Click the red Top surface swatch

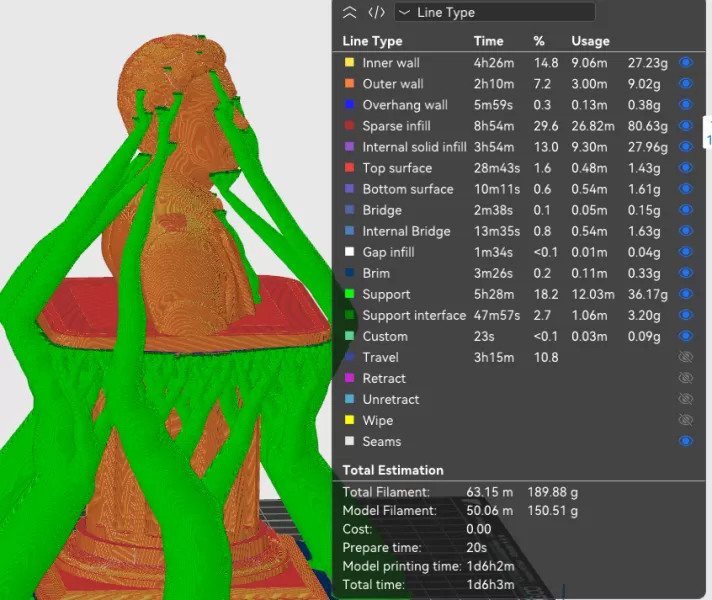349,168
